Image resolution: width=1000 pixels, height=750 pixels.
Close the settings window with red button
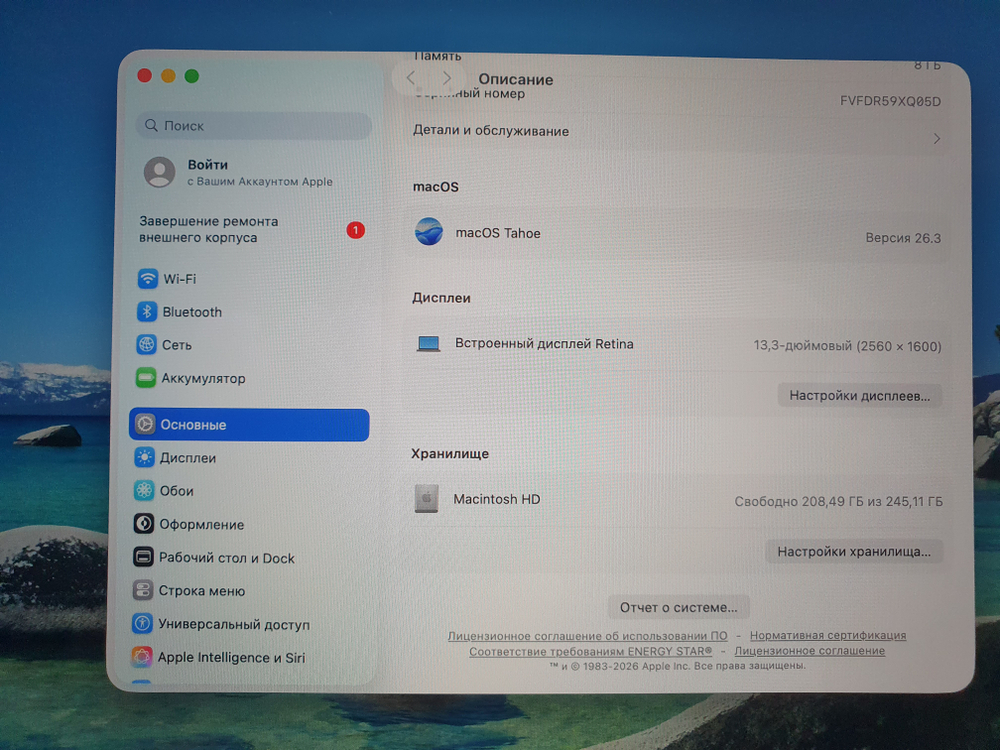tap(144, 76)
